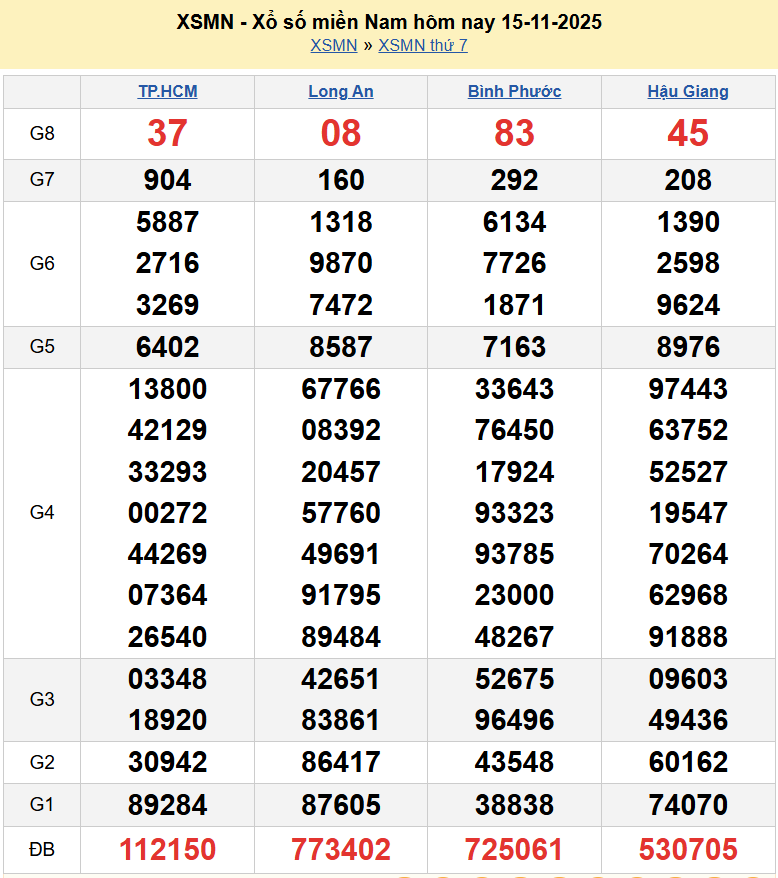Image resolution: width=778 pixels, height=878 pixels.
Task: Click TP.HCM special prize 112150
Action: [x=167, y=850]
